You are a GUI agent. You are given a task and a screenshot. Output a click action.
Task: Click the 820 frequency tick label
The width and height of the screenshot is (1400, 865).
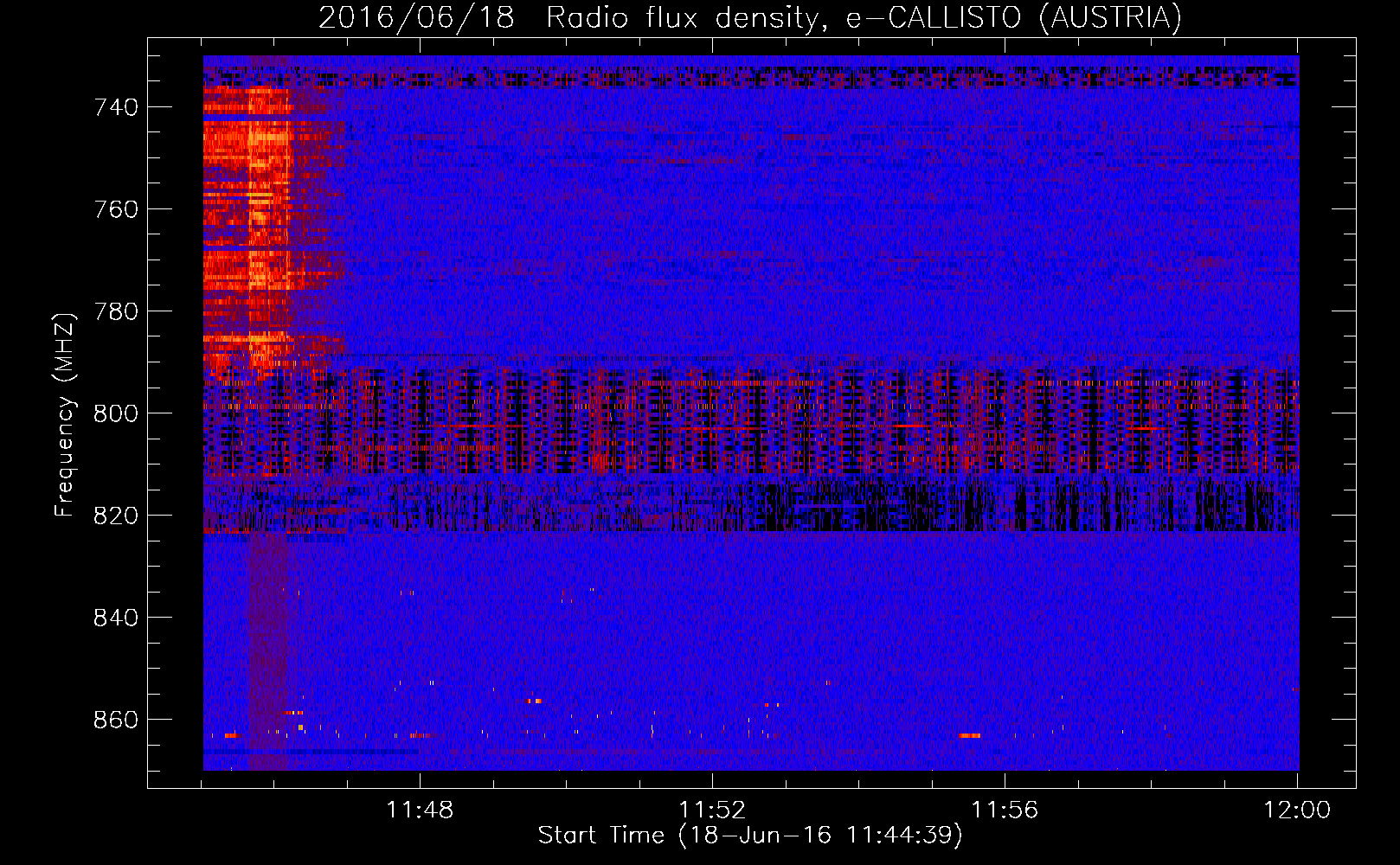tap(116, 516)
